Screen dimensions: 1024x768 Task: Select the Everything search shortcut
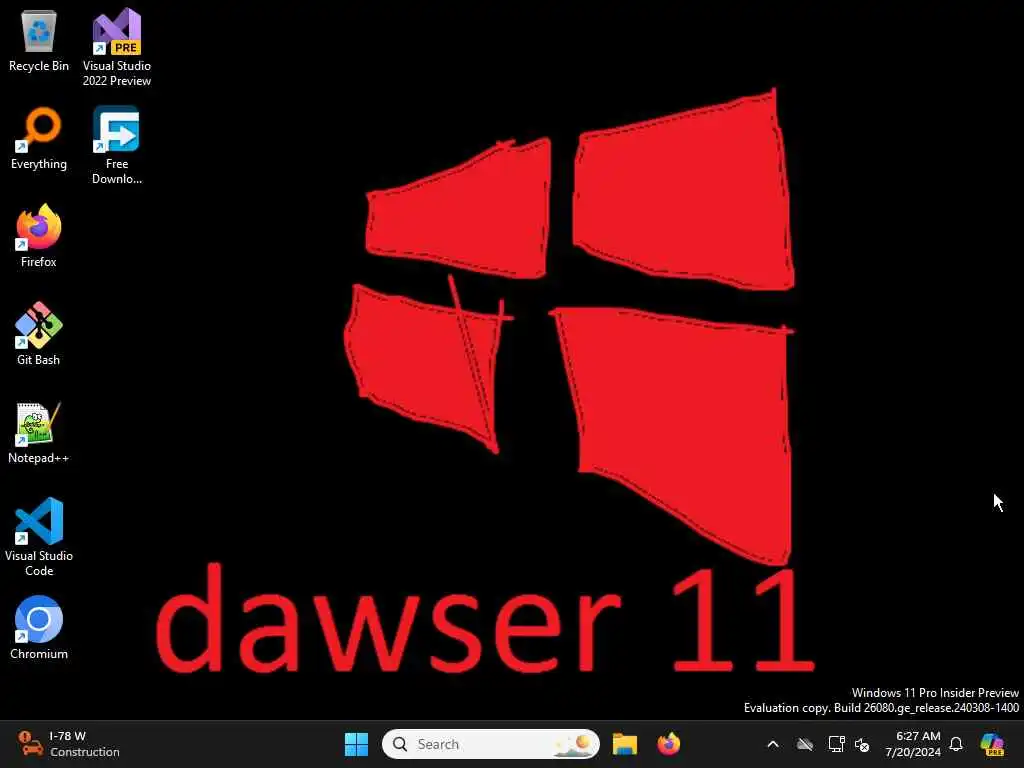tap(39, 138)
